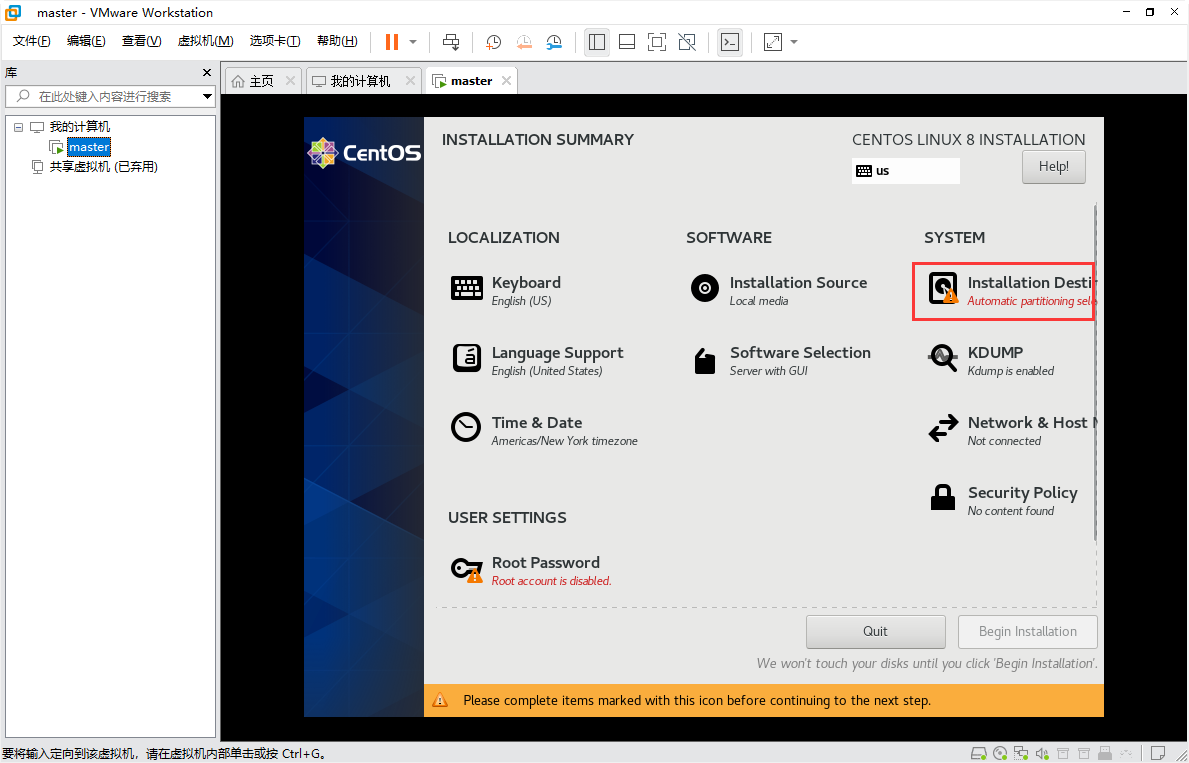The image size is (1189, 763).
Task: Open the snapshot manager icon
Action: [x=554, y=42]
